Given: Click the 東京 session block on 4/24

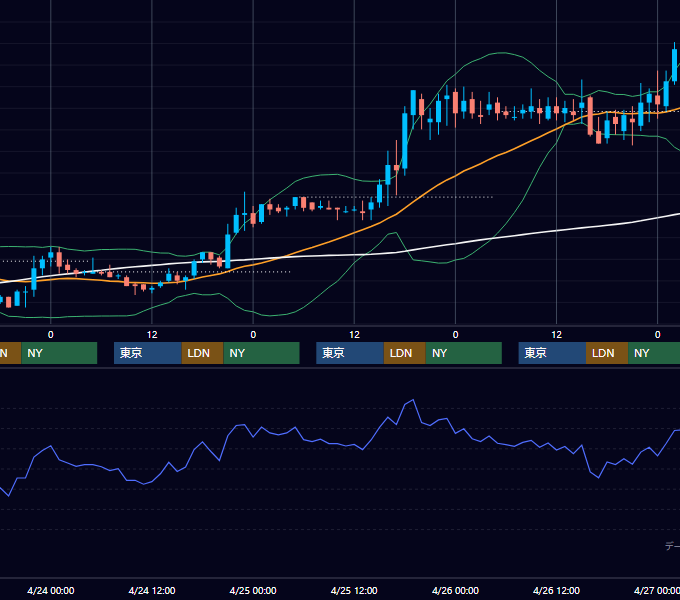Looking at the screenshot, I should click(147, 353).
